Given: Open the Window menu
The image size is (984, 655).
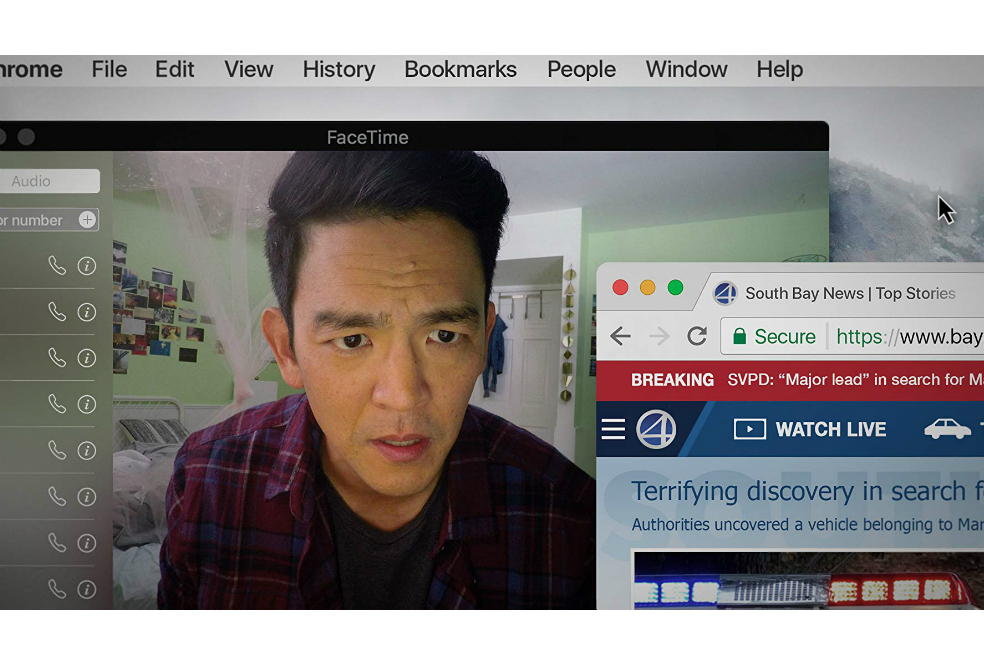Looking at the screenshot, I should 687,69.
